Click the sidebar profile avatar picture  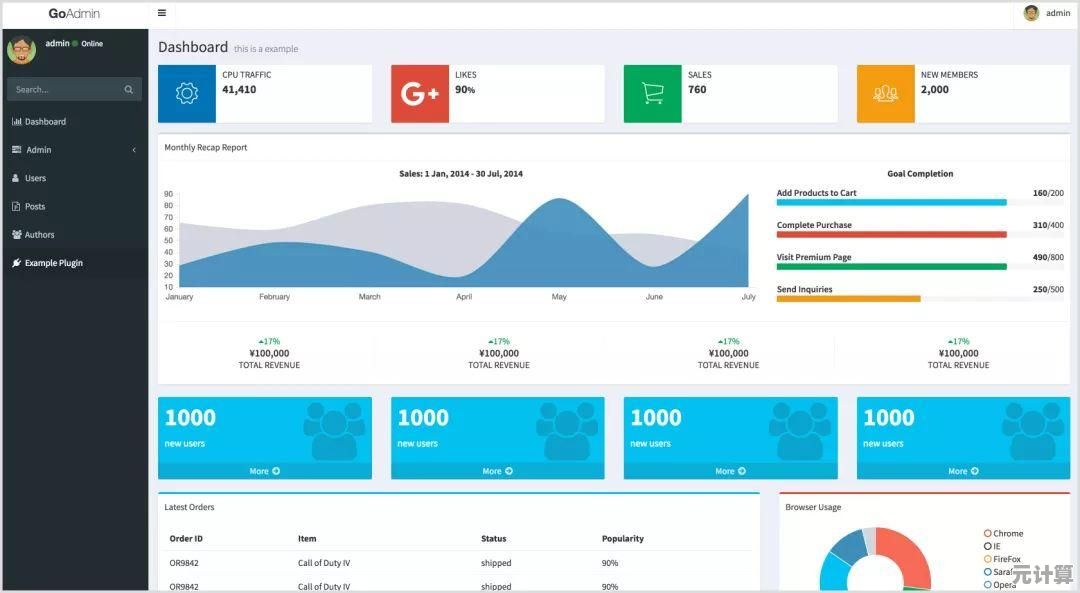pos(21,50)
